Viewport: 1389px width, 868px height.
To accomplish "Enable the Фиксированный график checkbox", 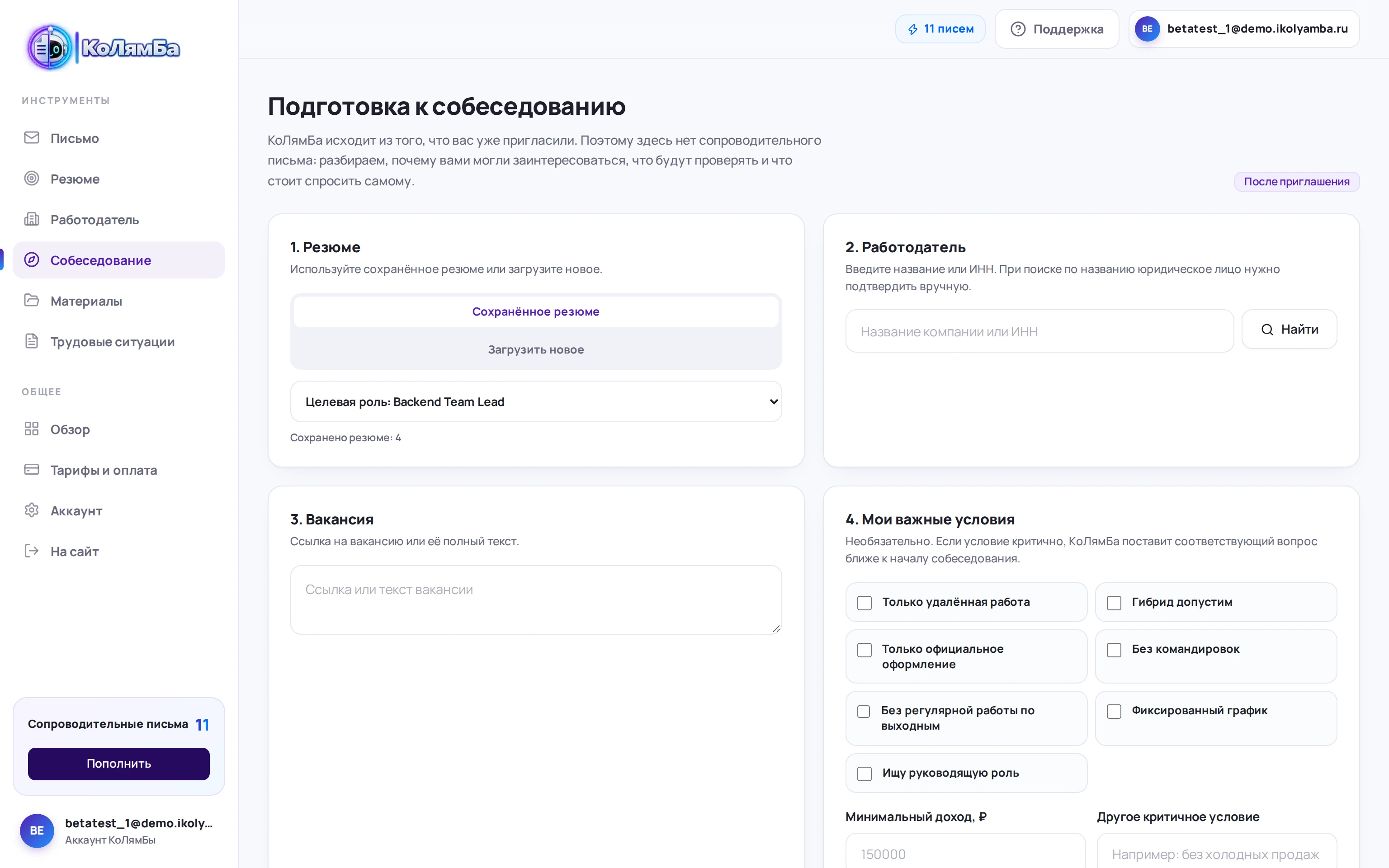I will pos(1114,711).
